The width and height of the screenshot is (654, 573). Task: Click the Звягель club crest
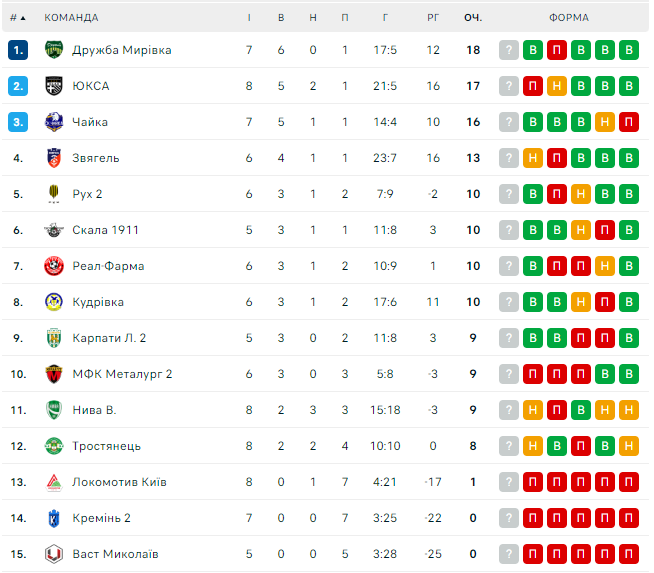pyautogui.click(x=54, y=158)
